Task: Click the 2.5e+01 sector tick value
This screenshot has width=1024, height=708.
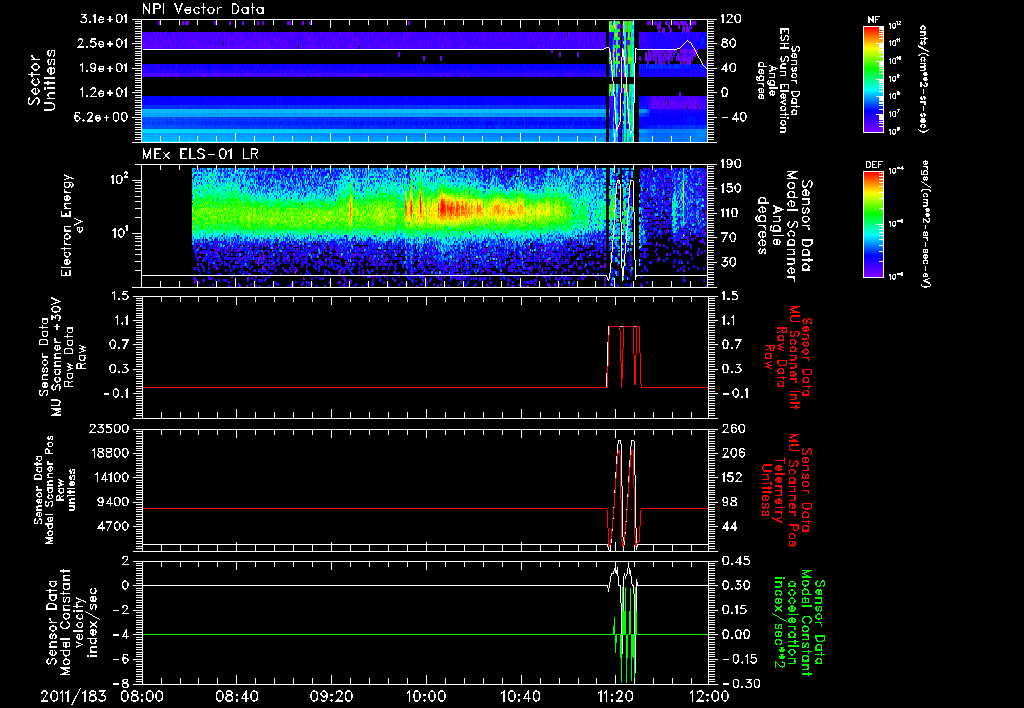Action: (104, 43)
